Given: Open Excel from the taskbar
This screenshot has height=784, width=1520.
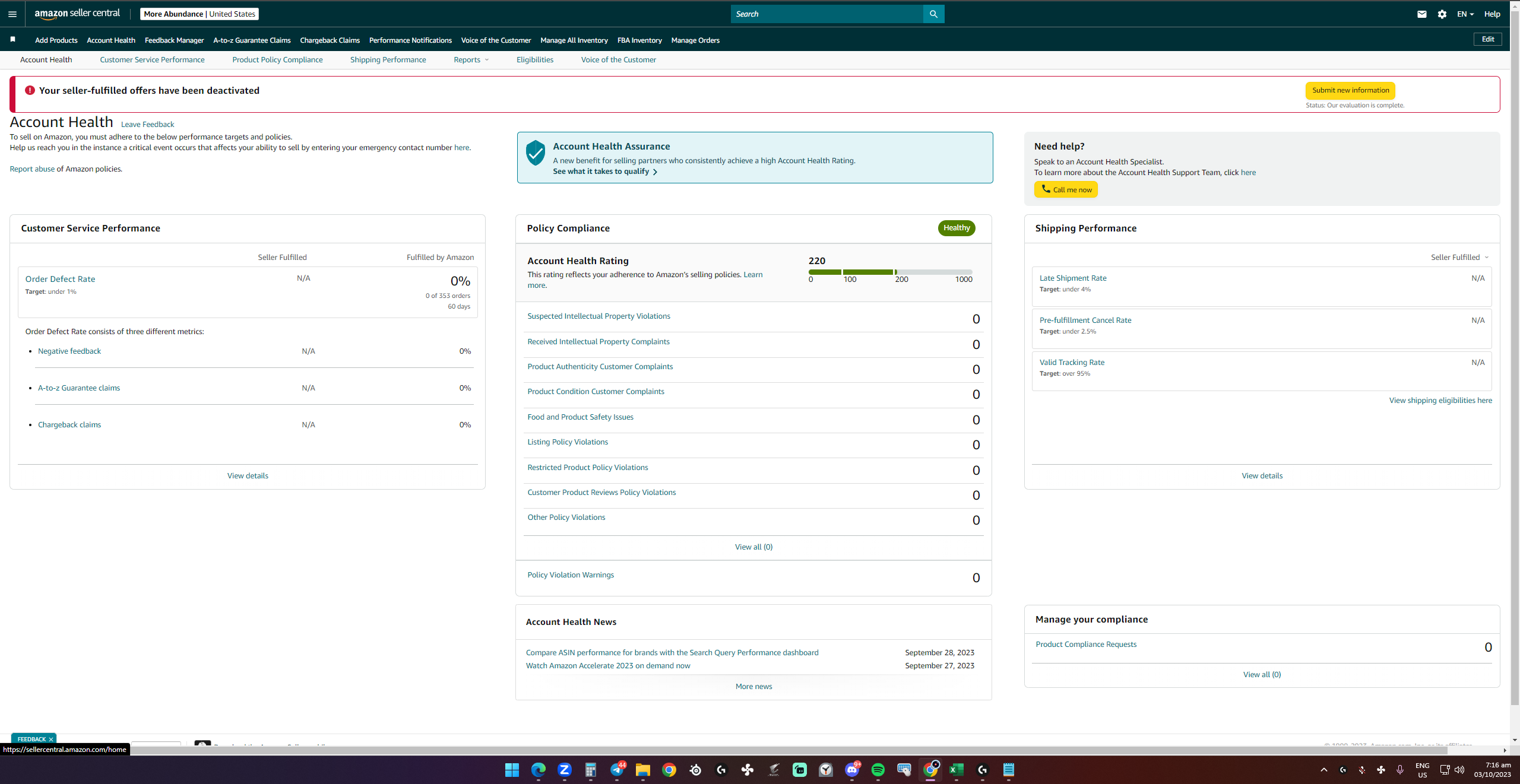Looking at the screenshot, I should point(957,770).
